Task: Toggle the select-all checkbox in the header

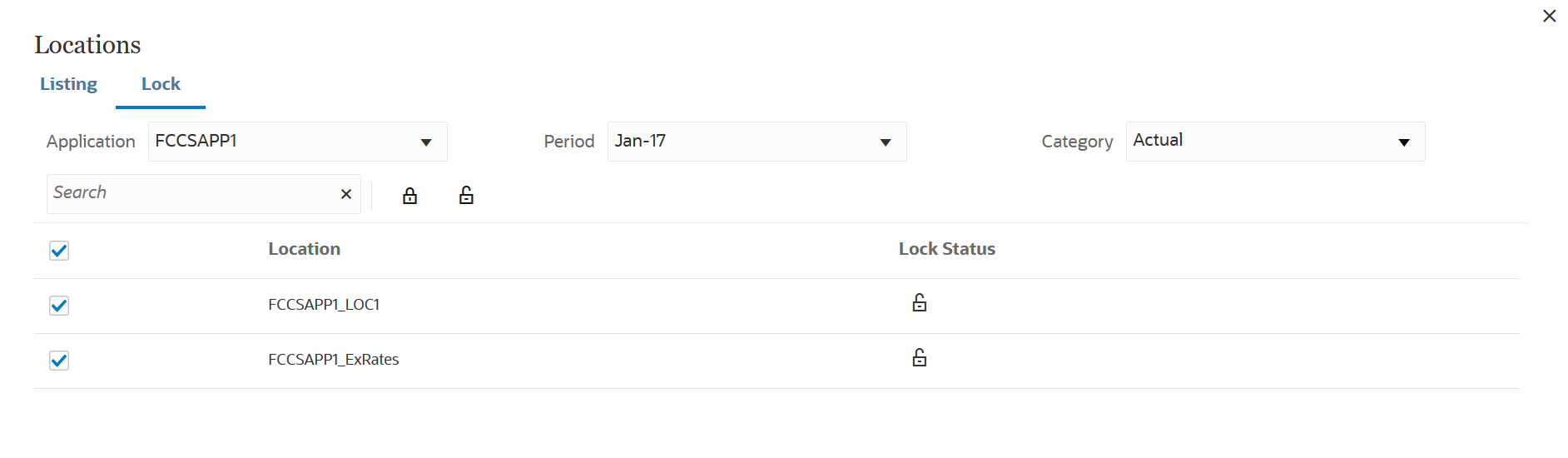Action: (x=59, y=251)
